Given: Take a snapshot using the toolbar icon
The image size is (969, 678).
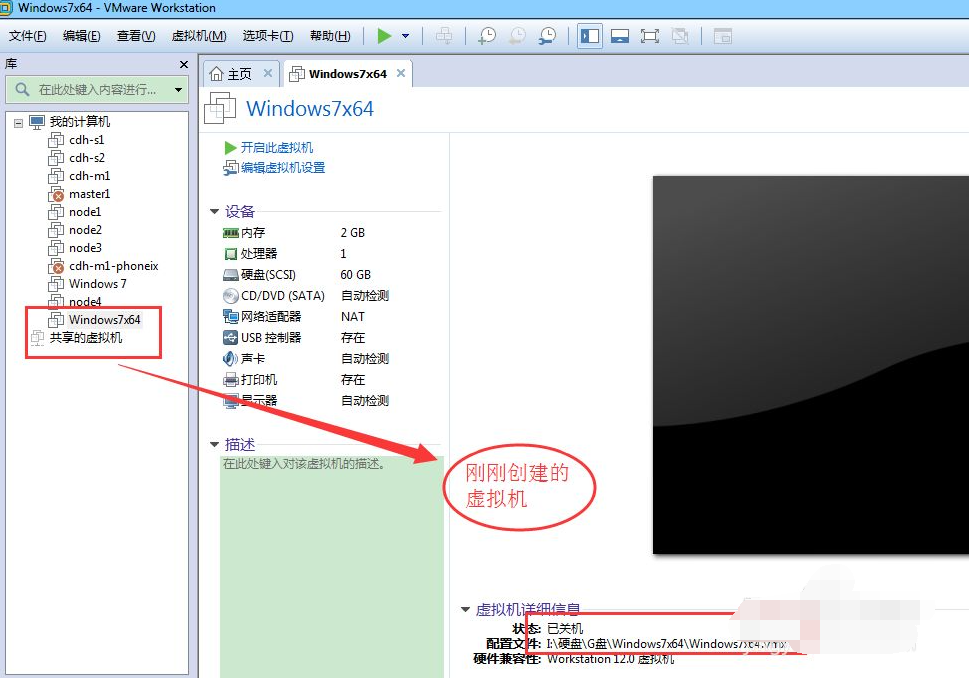Looking at the screenshot, I should (x=488, y=35).
